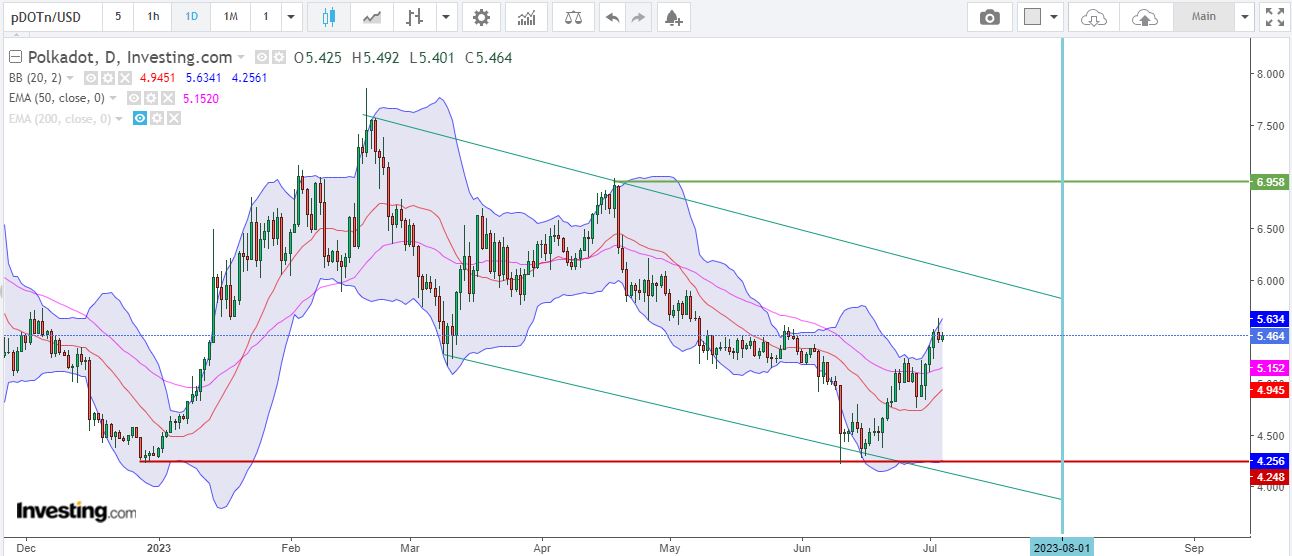
Task: Save chart layout to cloud
Action: click(1145, 17)
